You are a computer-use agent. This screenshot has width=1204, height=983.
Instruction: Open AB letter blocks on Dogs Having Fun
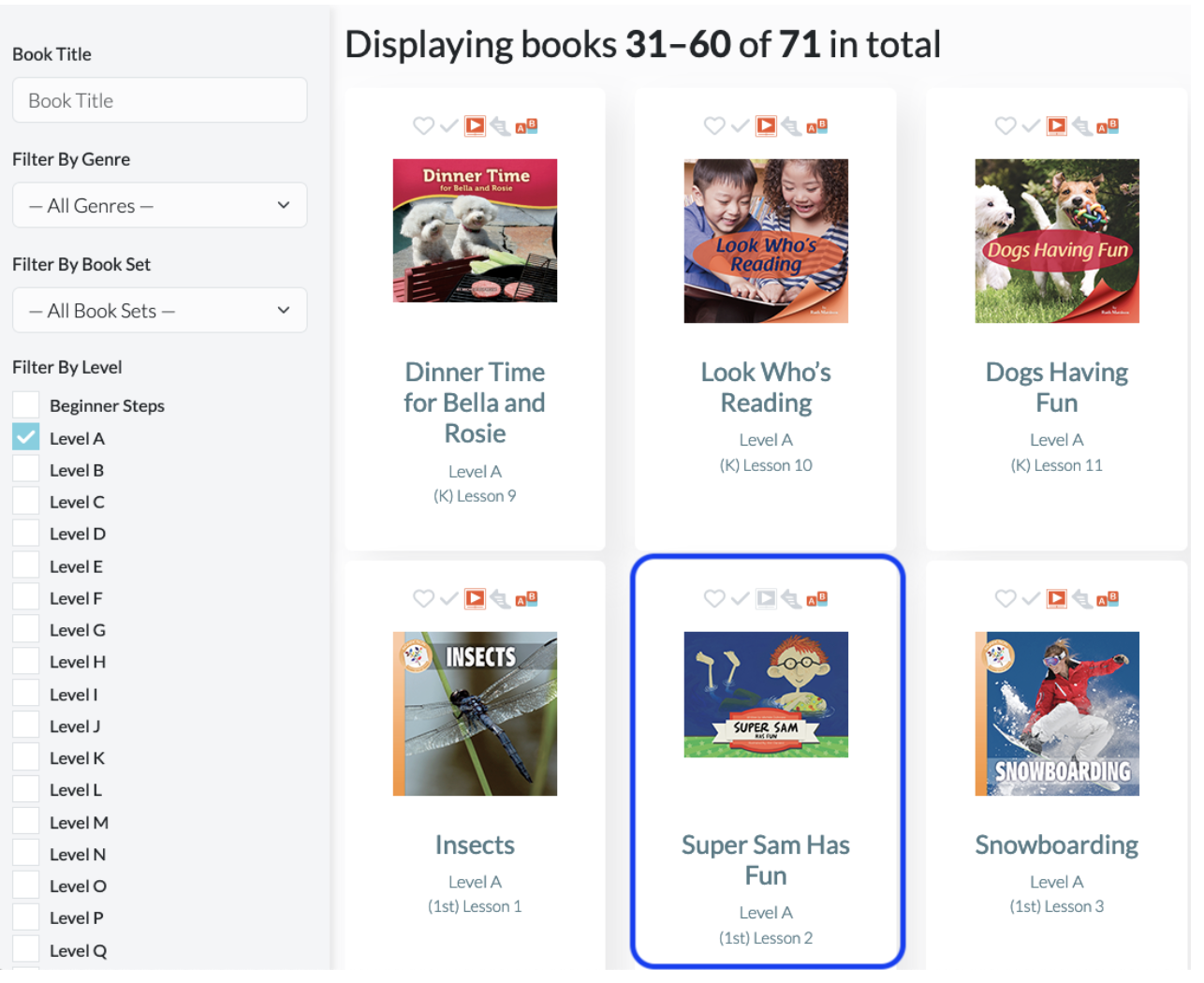coord(1109,125)
